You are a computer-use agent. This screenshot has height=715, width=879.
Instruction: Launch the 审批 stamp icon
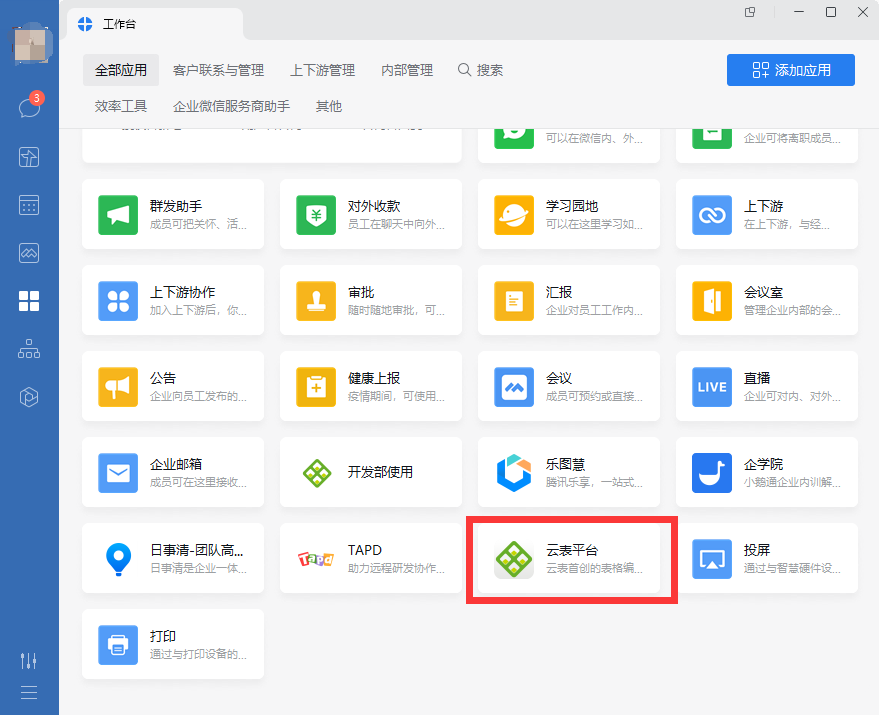click(316, 301)
